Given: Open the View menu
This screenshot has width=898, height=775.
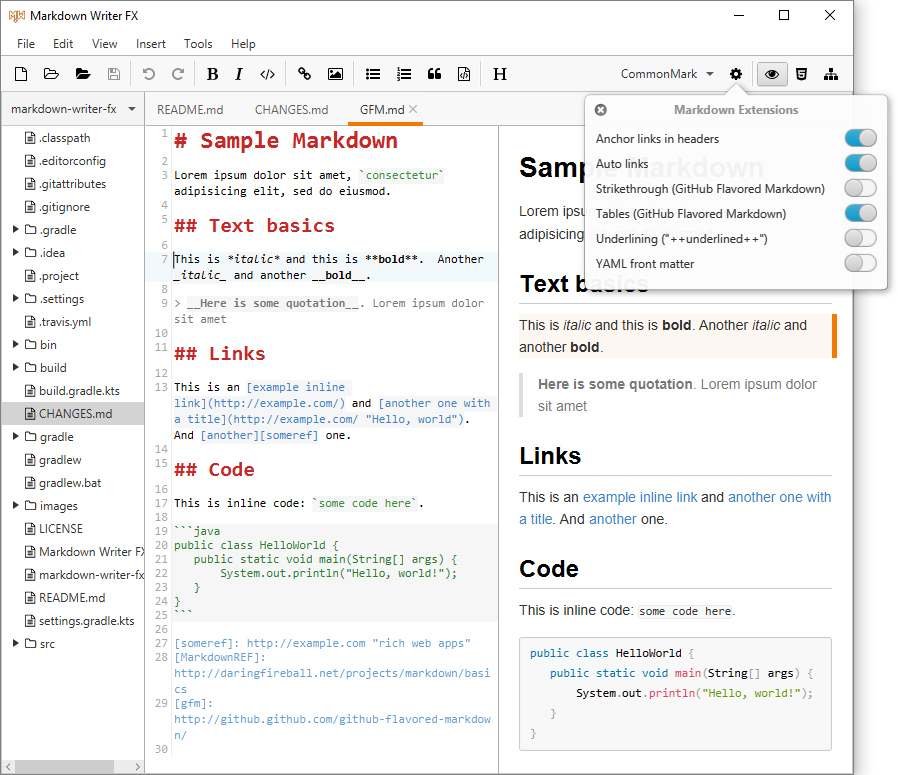Looking at the screenshot, I should click(104, 44).
